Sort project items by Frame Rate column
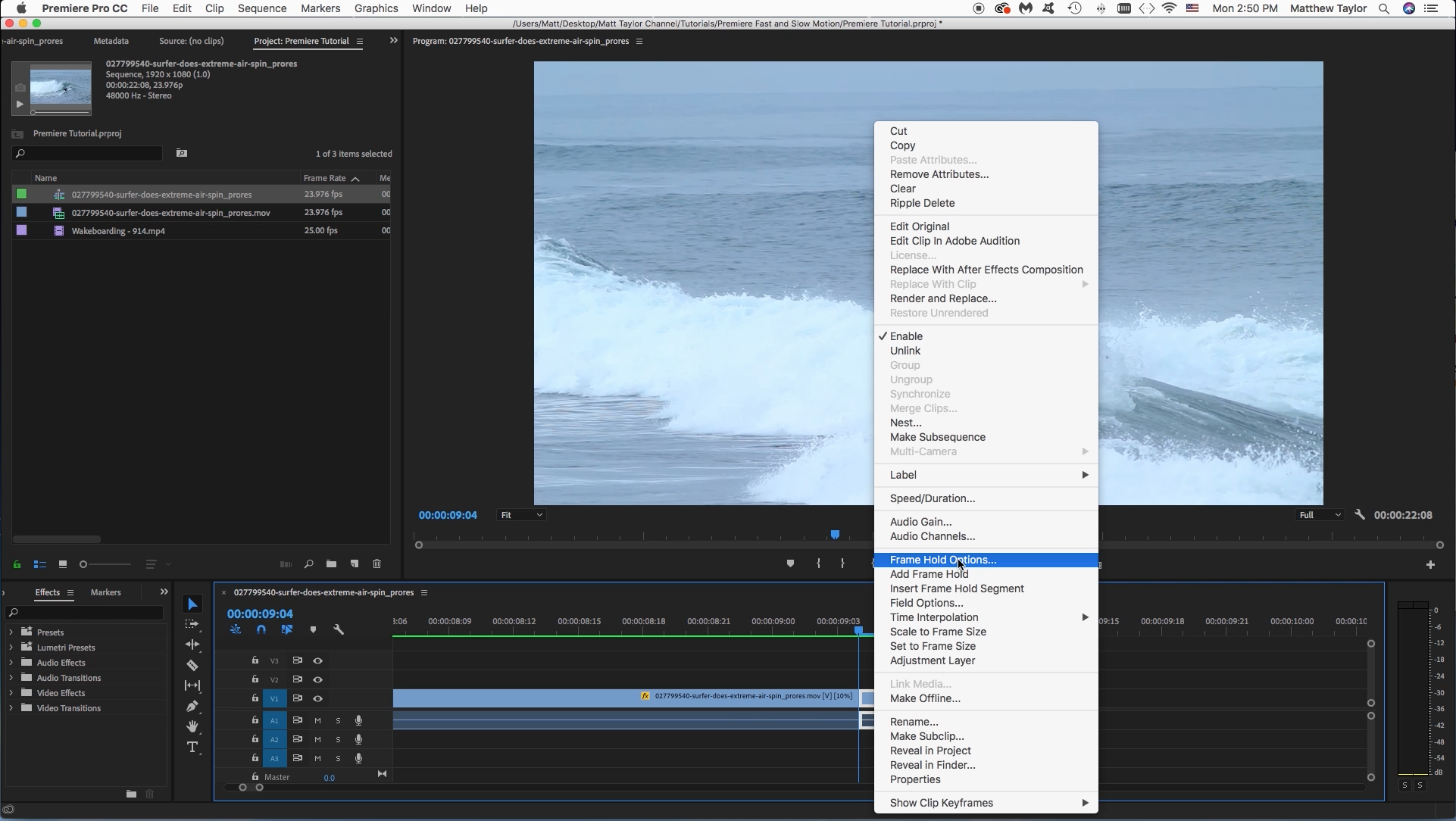Image resolution: width=1456 pixels, height=821 pixels. [325, 178]
